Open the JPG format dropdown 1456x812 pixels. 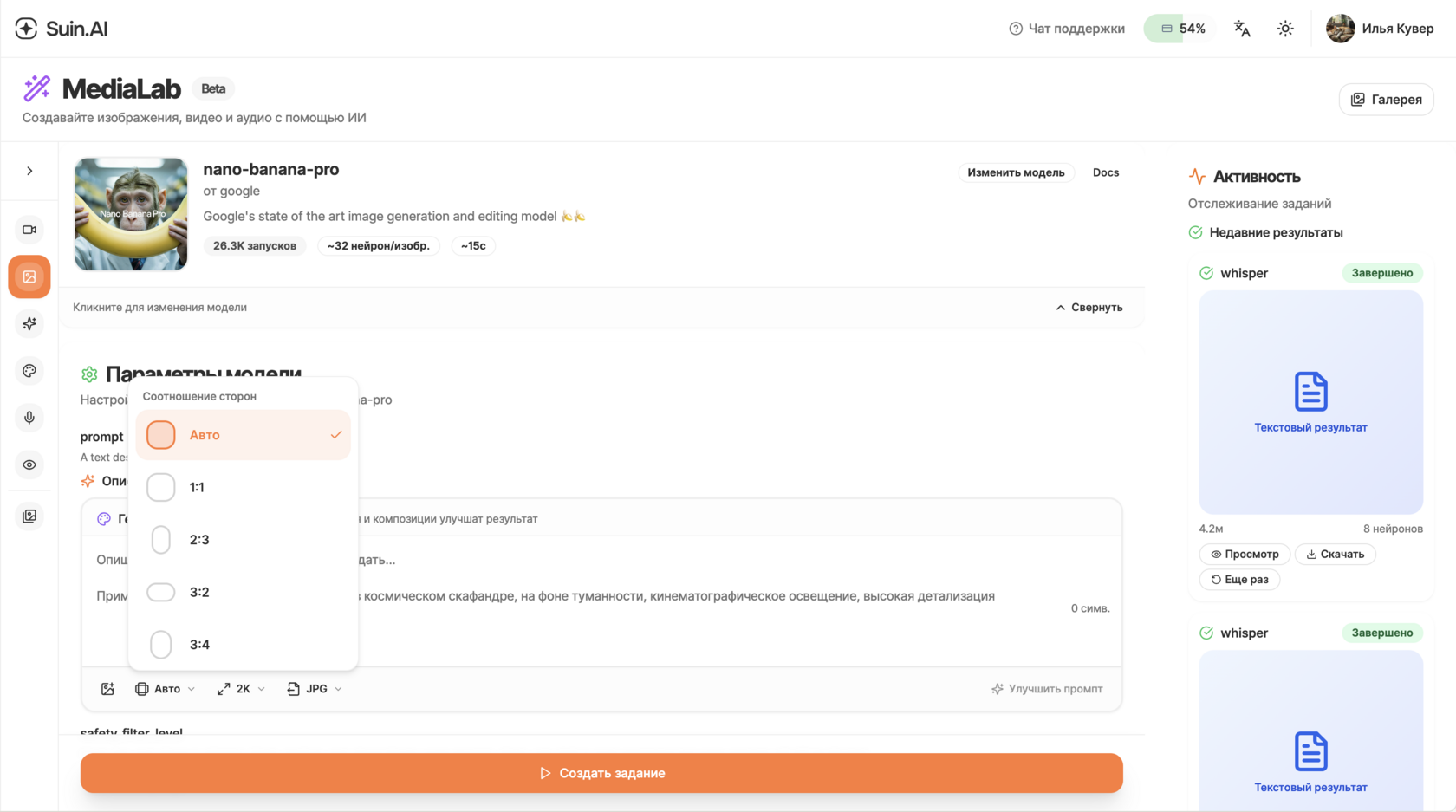(315, 689)
